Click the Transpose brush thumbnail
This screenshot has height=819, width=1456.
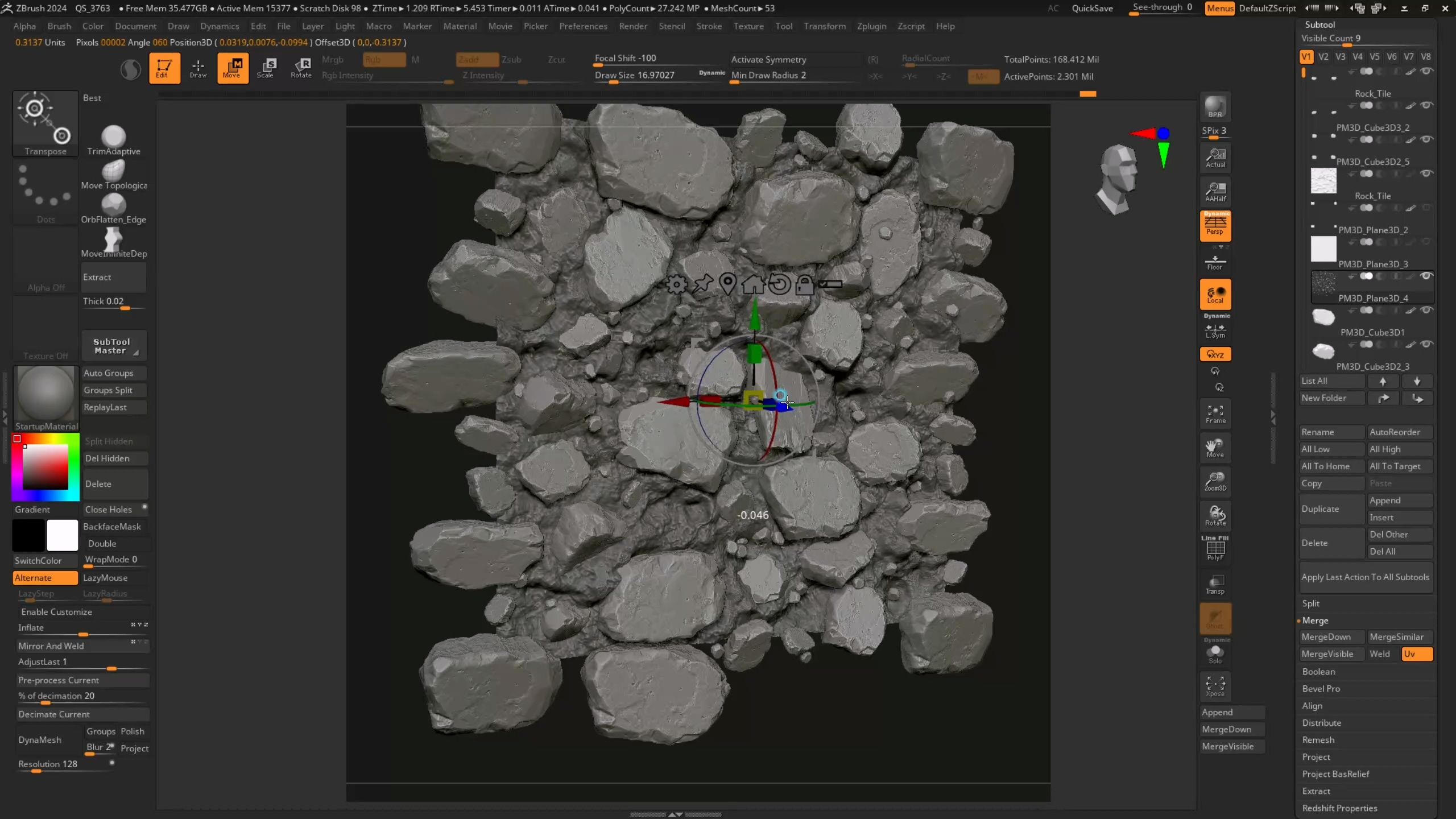pos(45,123)
